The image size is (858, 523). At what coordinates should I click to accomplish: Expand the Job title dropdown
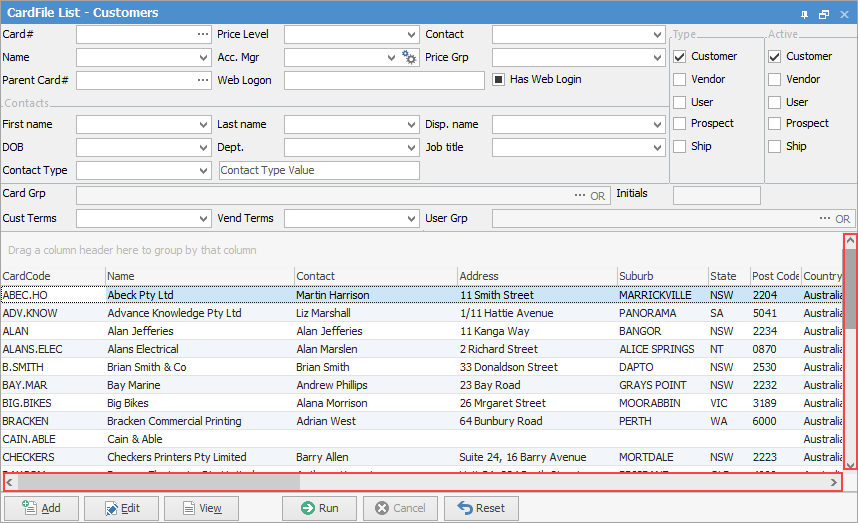[659, 148]
